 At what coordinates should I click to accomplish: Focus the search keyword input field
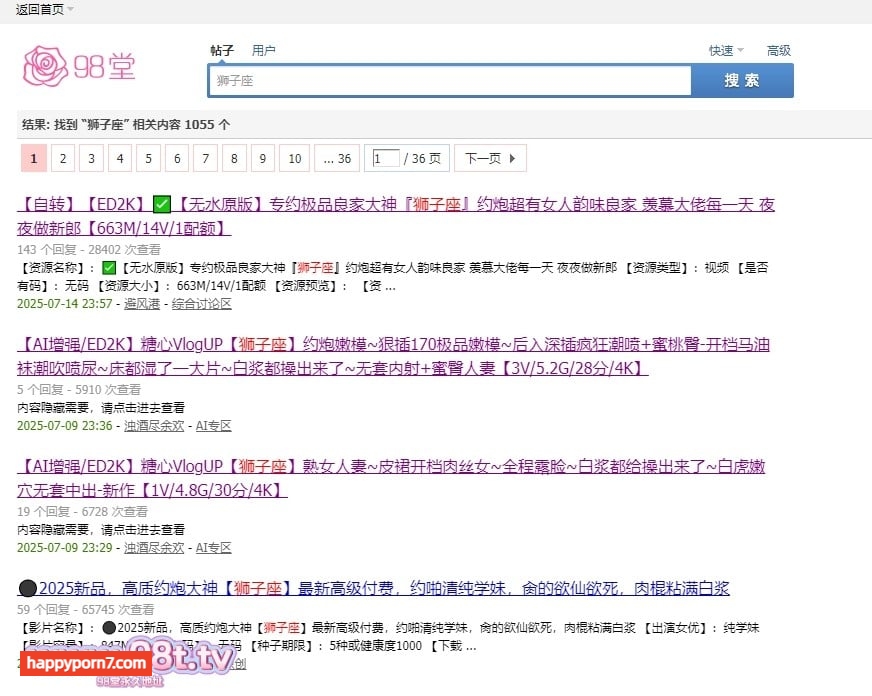coord(449,80)
